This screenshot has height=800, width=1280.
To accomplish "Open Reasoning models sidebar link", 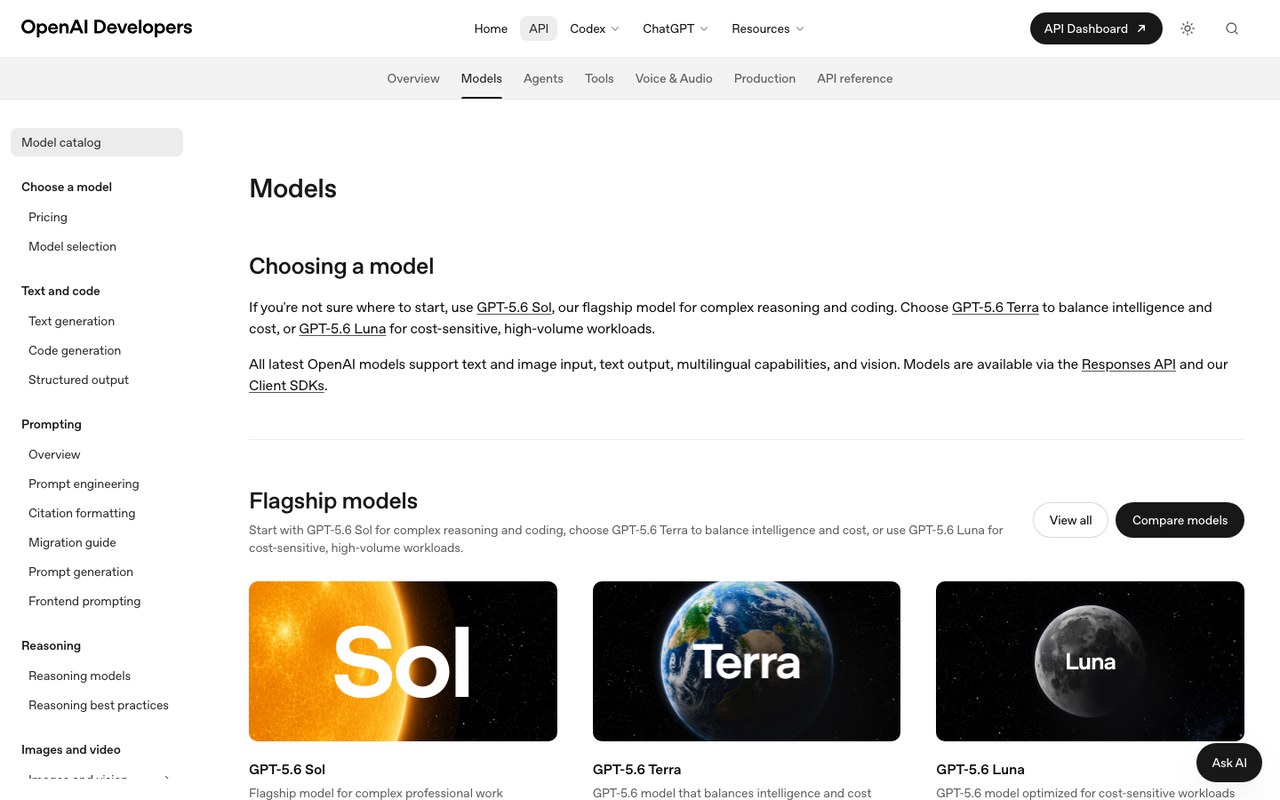I will click(79, 676).
